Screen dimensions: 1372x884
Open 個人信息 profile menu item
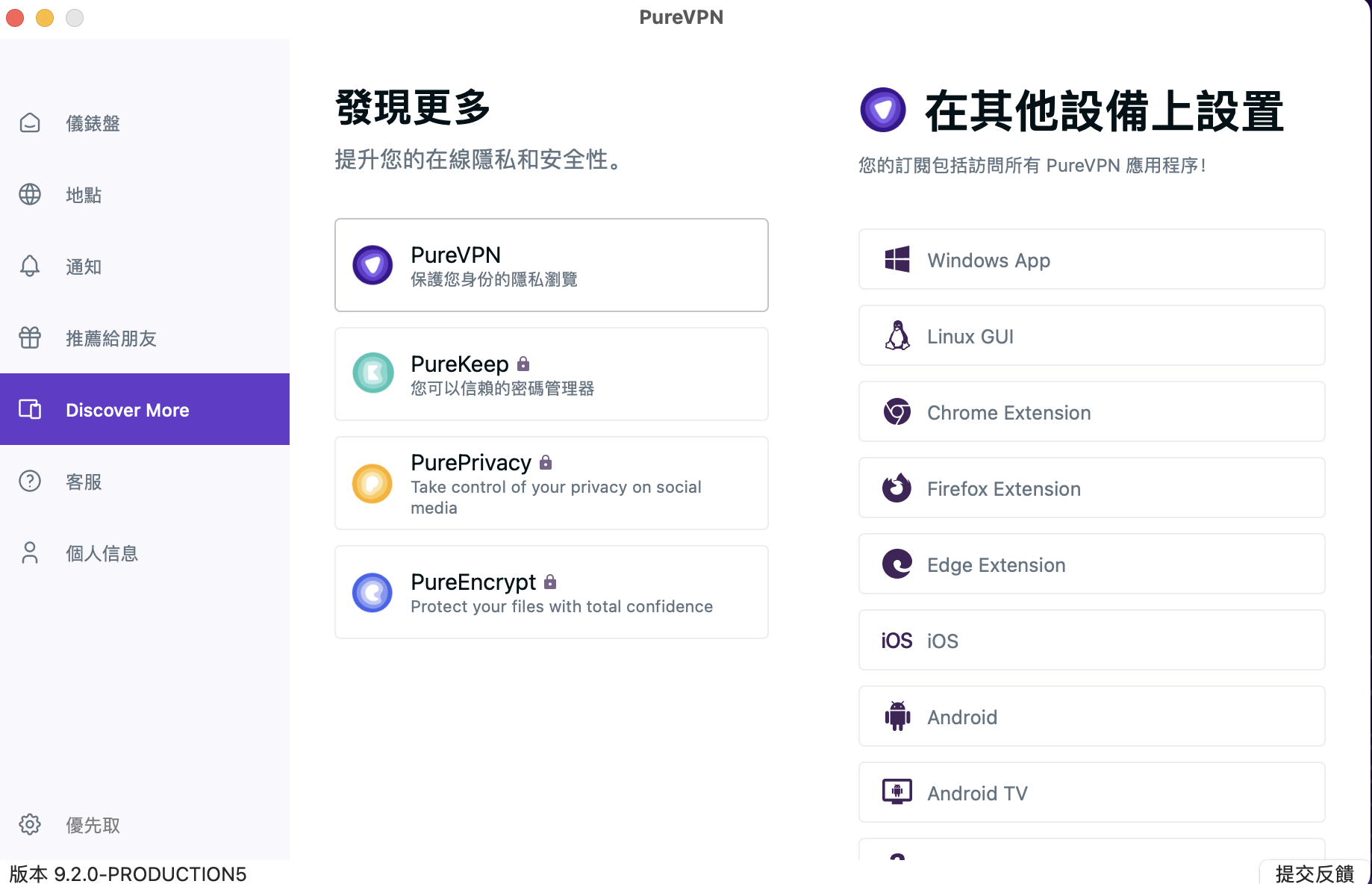[145, 552]
